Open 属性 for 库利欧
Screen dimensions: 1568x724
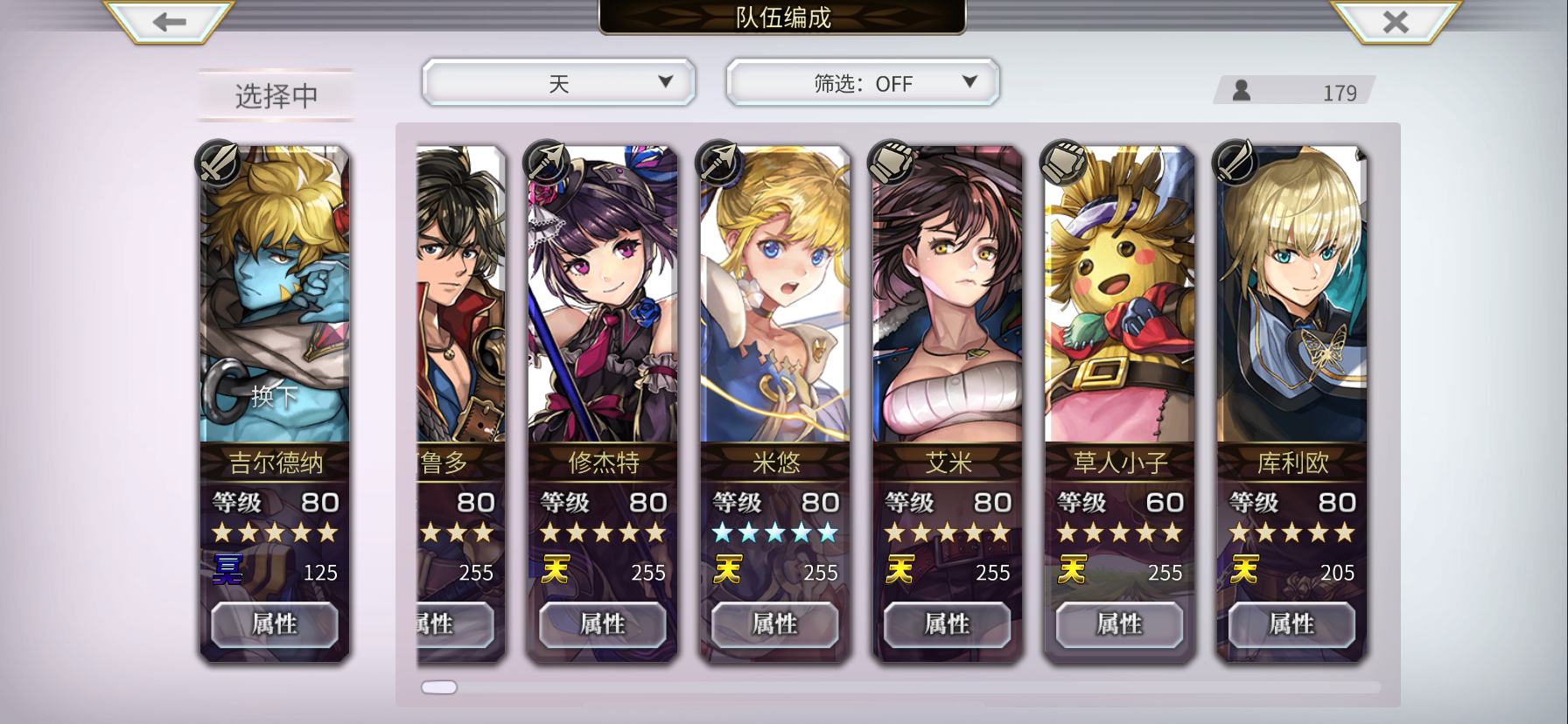coord(1292,624)
